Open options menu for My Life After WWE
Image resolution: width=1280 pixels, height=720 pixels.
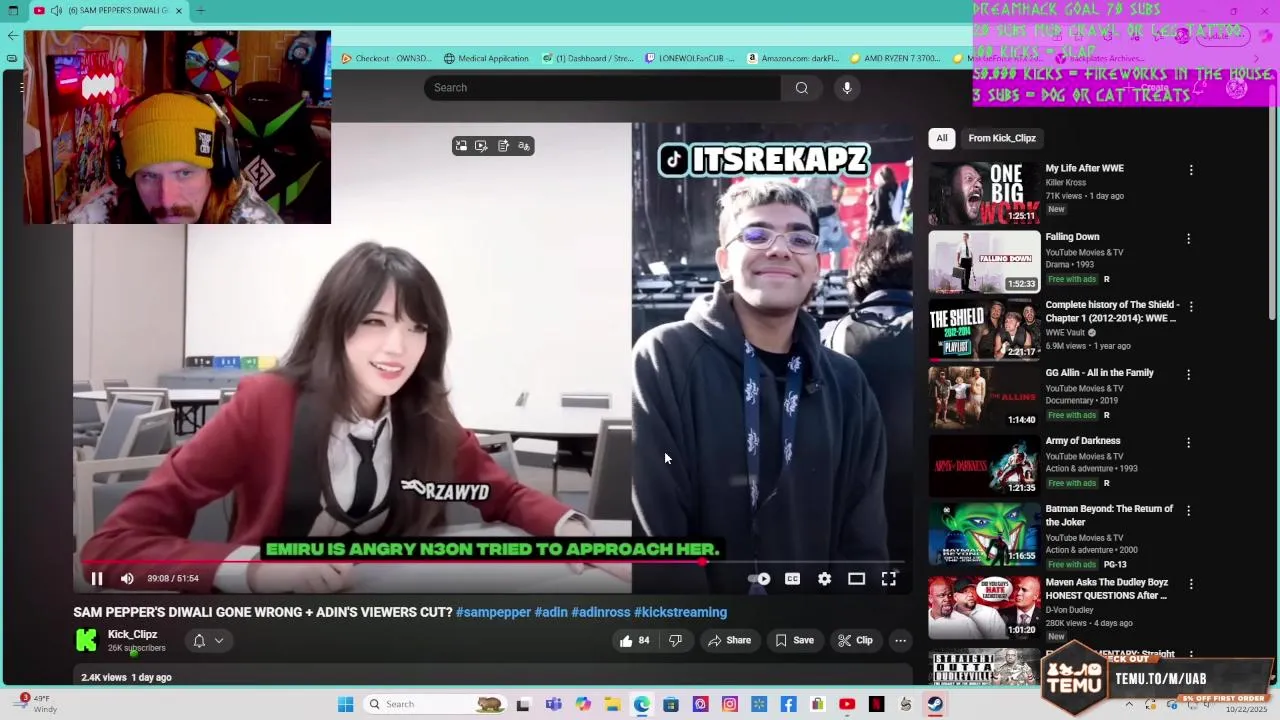(1190, 170)
